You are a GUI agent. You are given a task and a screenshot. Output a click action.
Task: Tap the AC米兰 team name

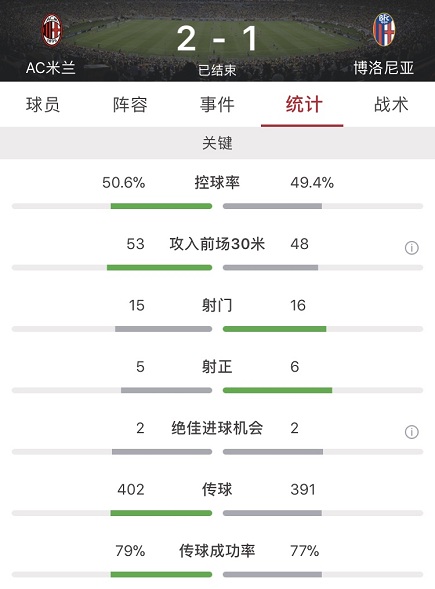51,68
